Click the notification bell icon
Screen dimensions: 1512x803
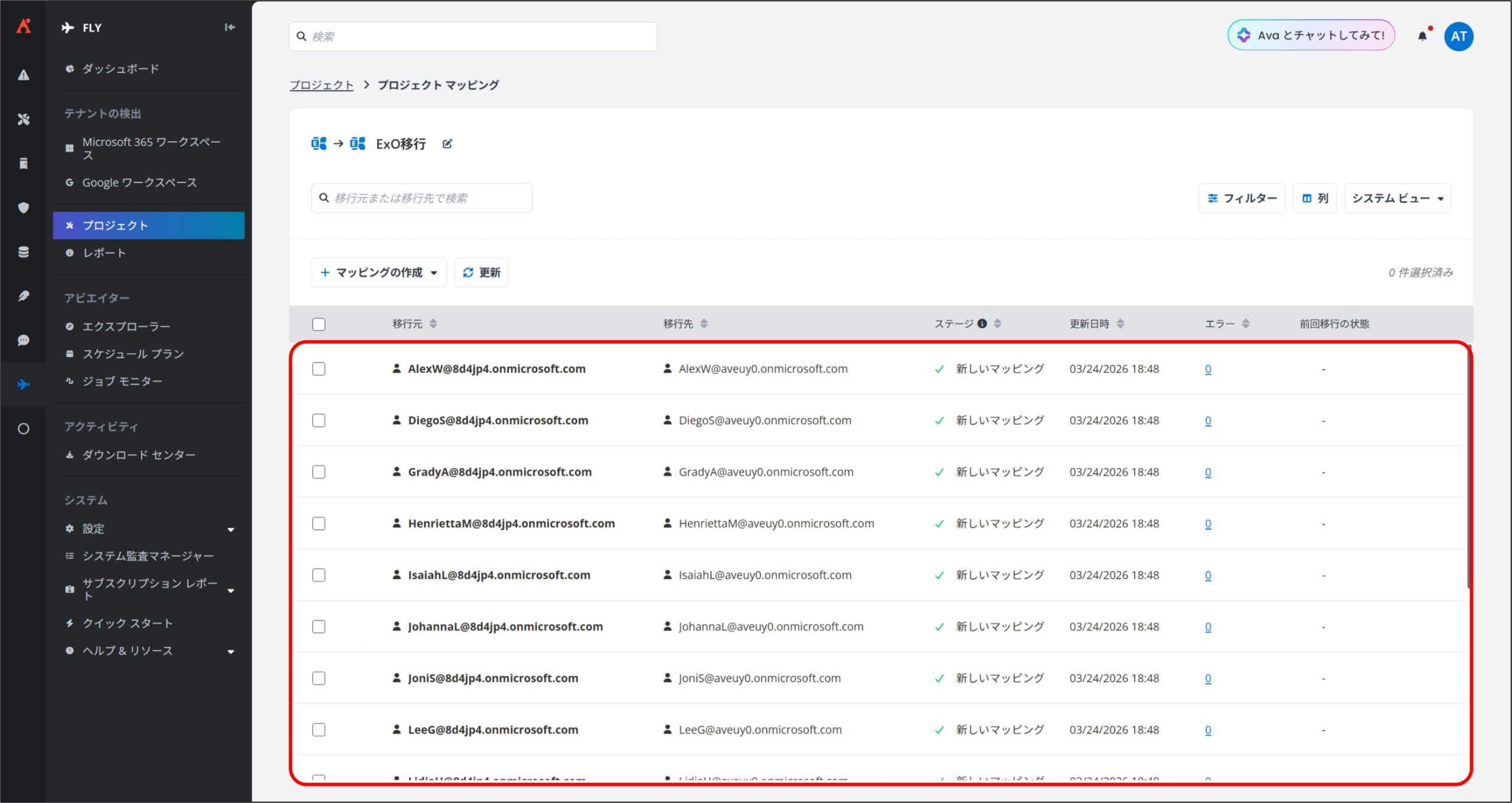click(1422, 36)
